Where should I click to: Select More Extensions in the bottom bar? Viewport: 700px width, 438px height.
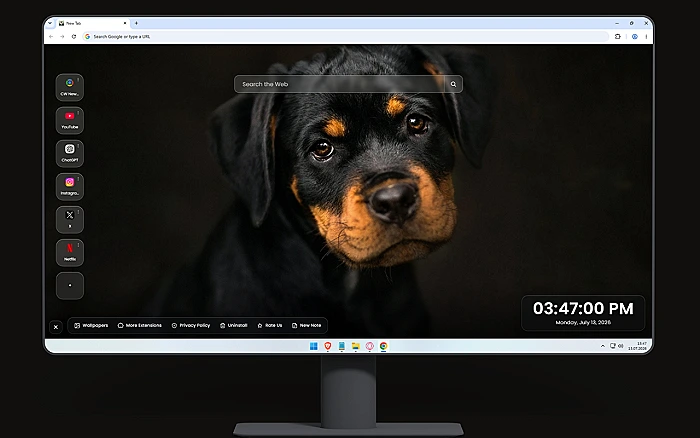139,325
